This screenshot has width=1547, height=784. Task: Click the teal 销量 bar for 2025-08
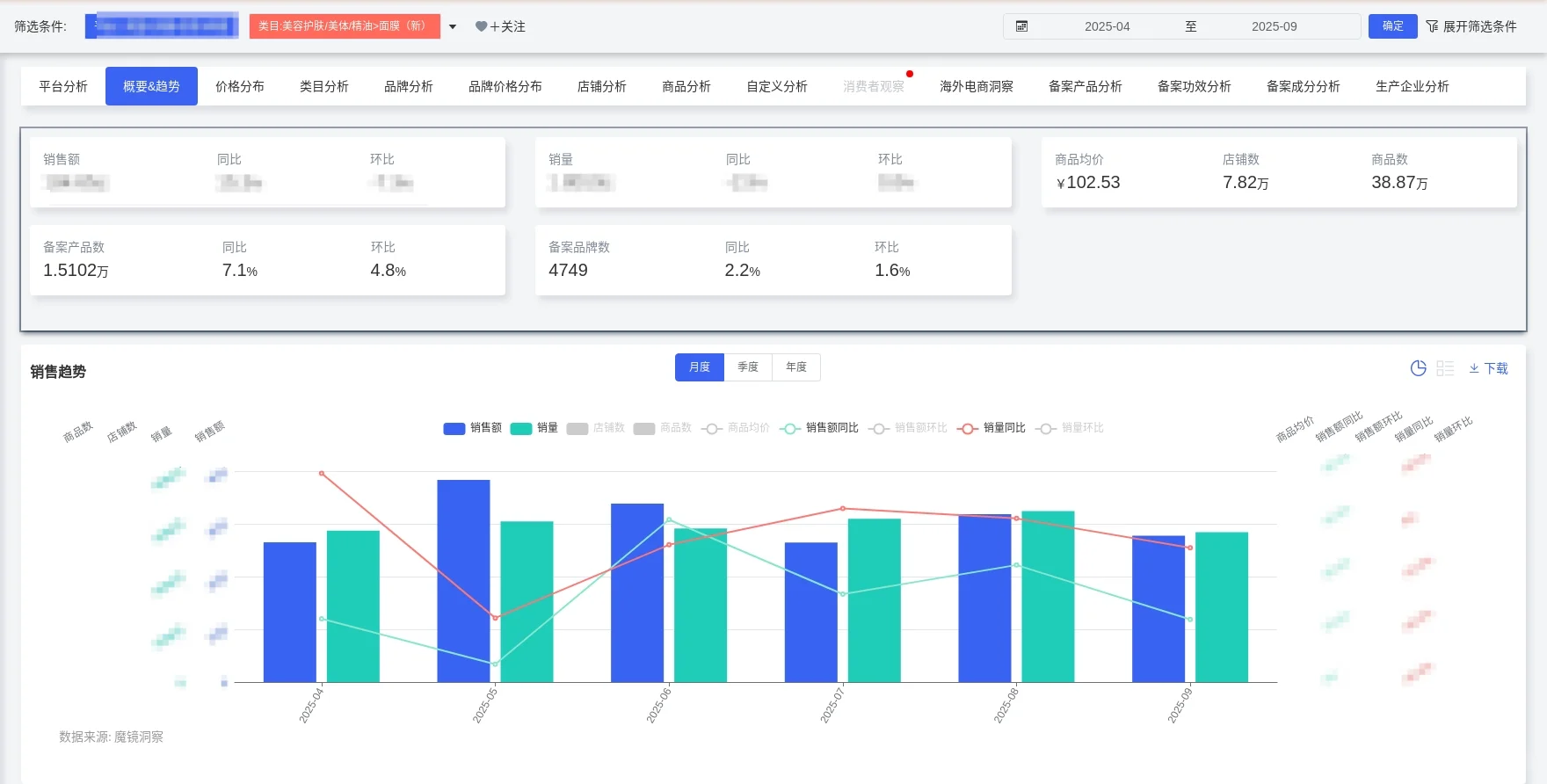[x=1048, y=597]
